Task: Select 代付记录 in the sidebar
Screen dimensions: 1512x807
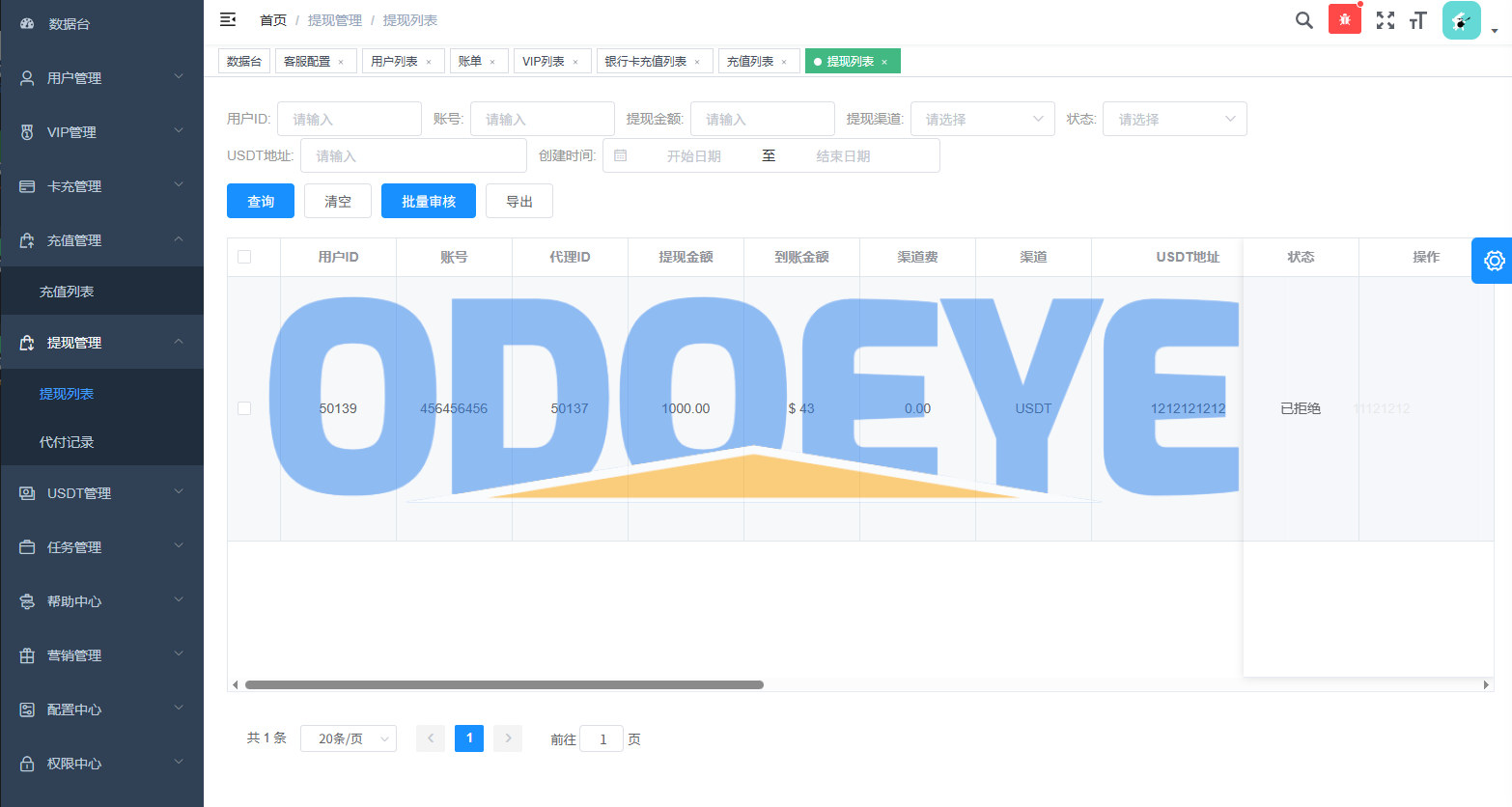Action: coord(67,442)
